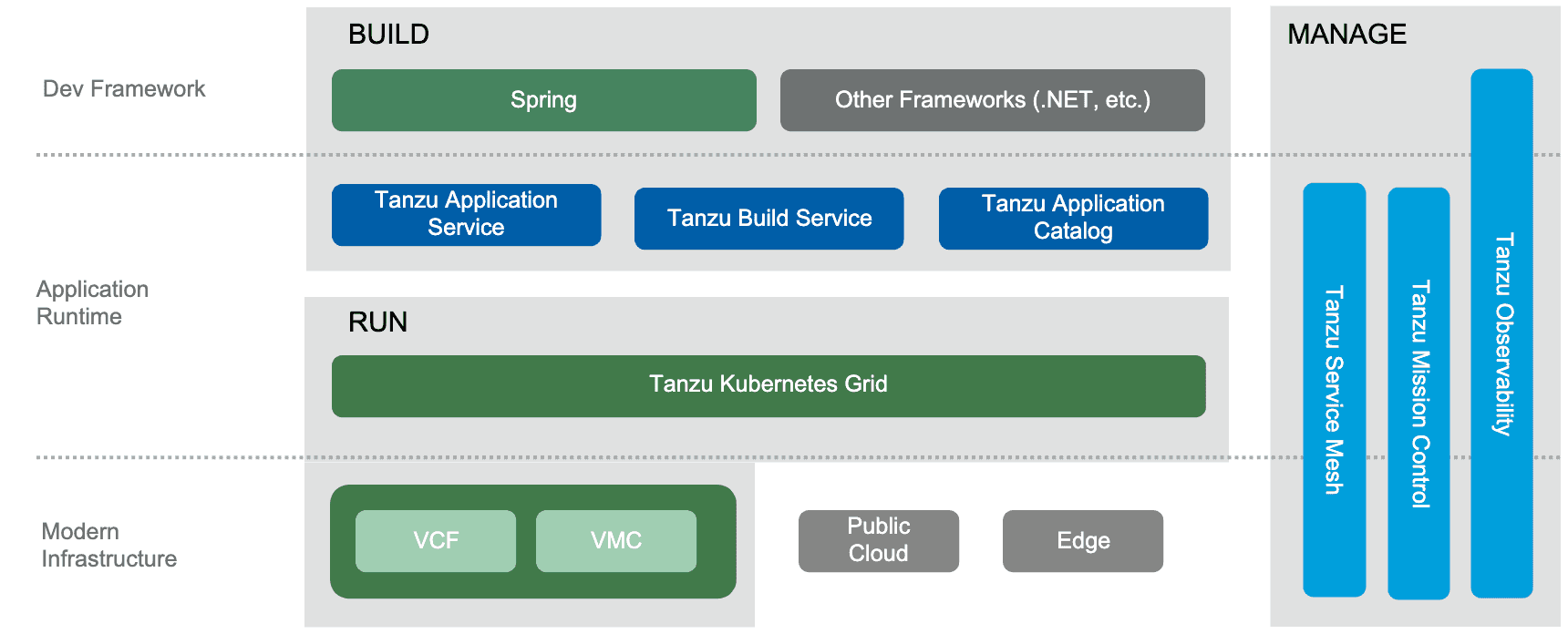Select Other Frameworks (.NET, etc.) box
1568x634 pixels.
(993, 100)
